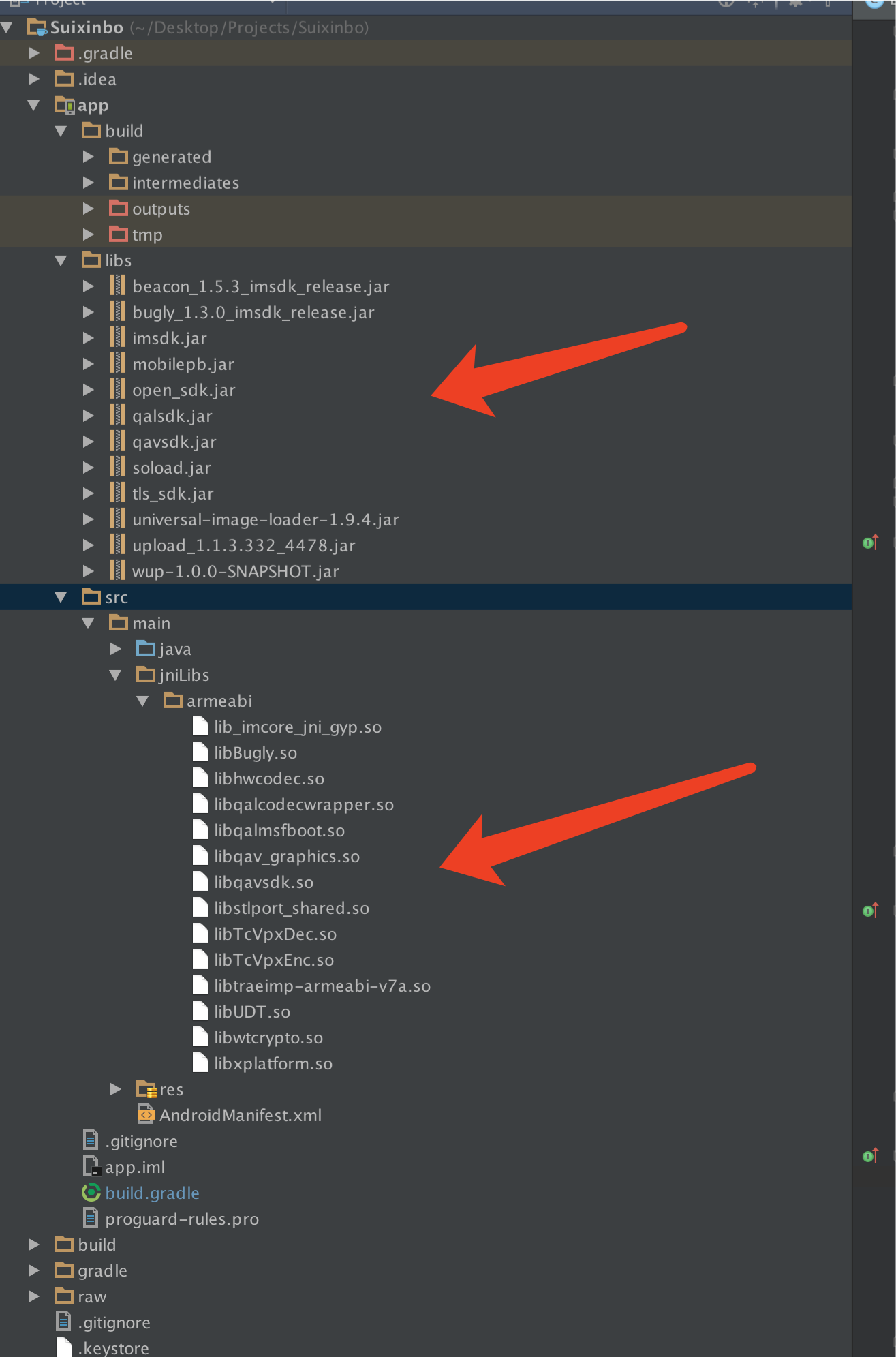
Task: Click the Suixinbo project folder icon
Action: (x=37, y=28)
